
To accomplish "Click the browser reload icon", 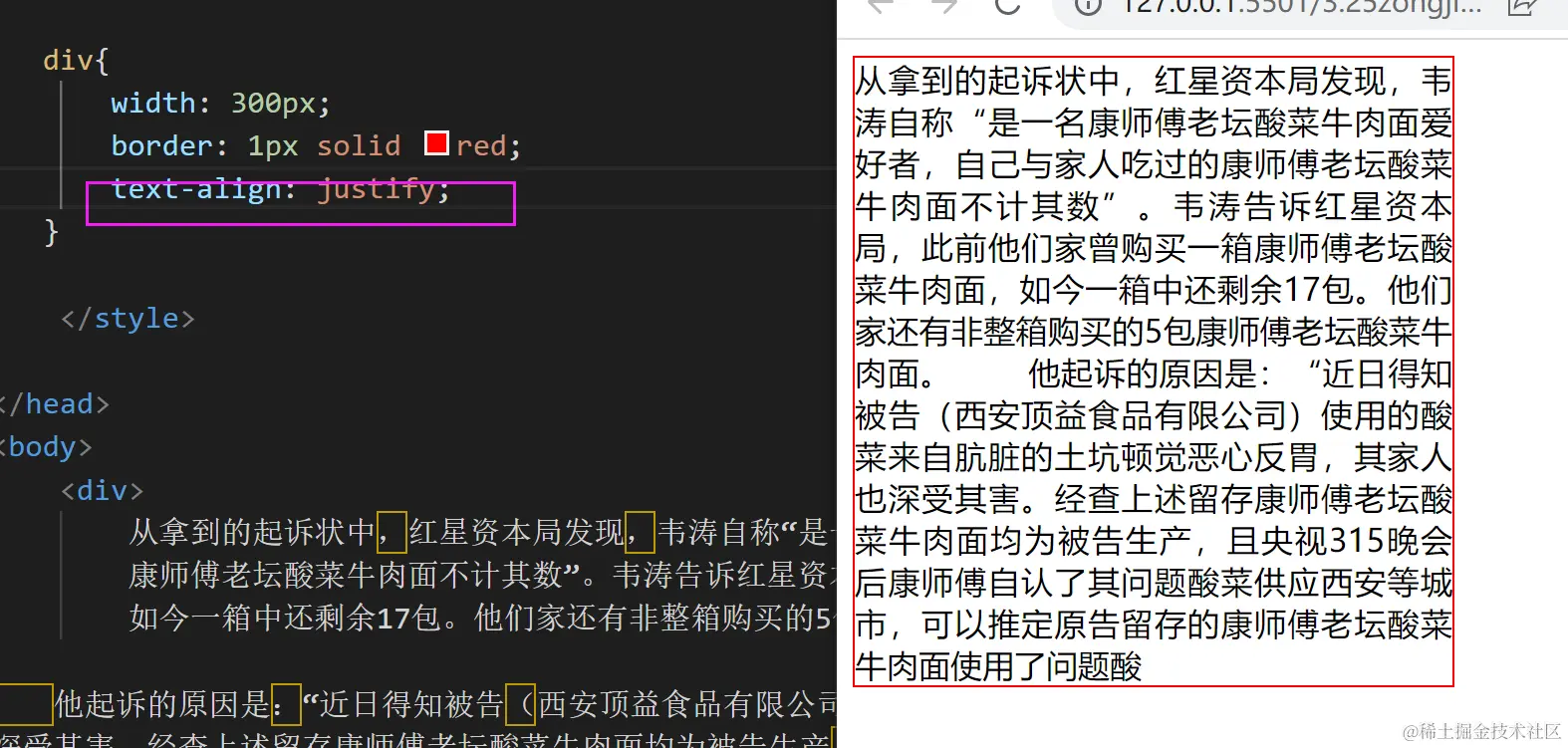I will 1007,6.
